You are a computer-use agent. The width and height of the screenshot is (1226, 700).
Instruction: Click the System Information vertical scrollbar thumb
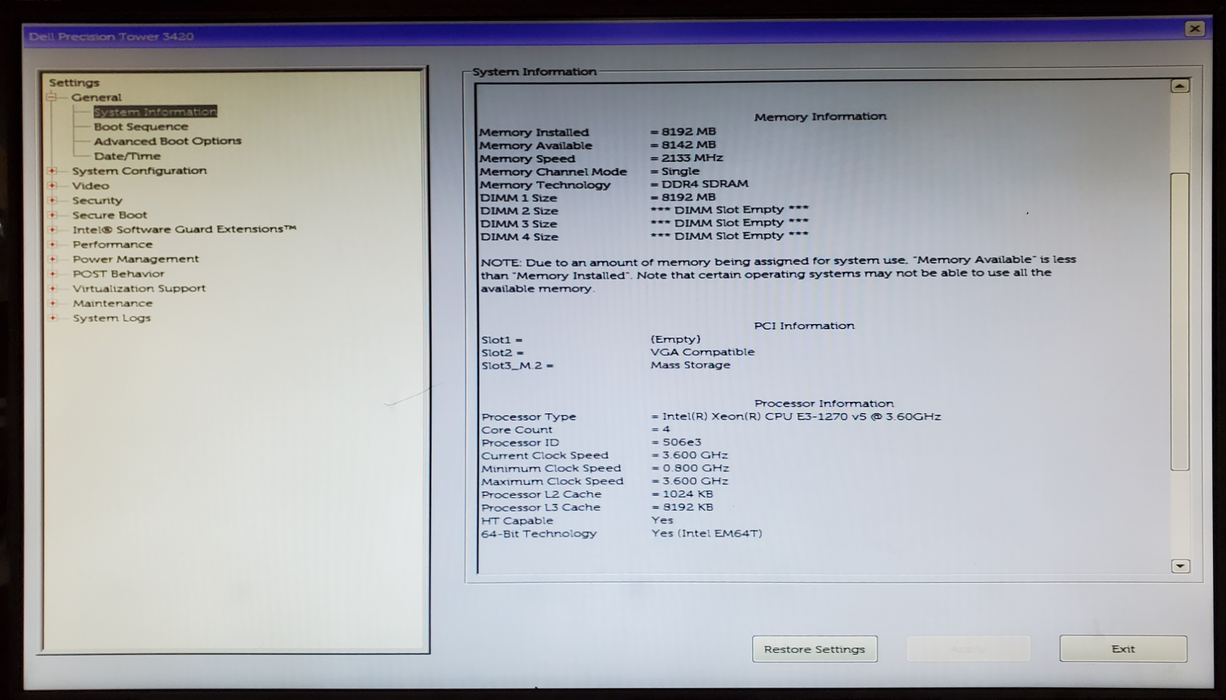coord(1180,321)
